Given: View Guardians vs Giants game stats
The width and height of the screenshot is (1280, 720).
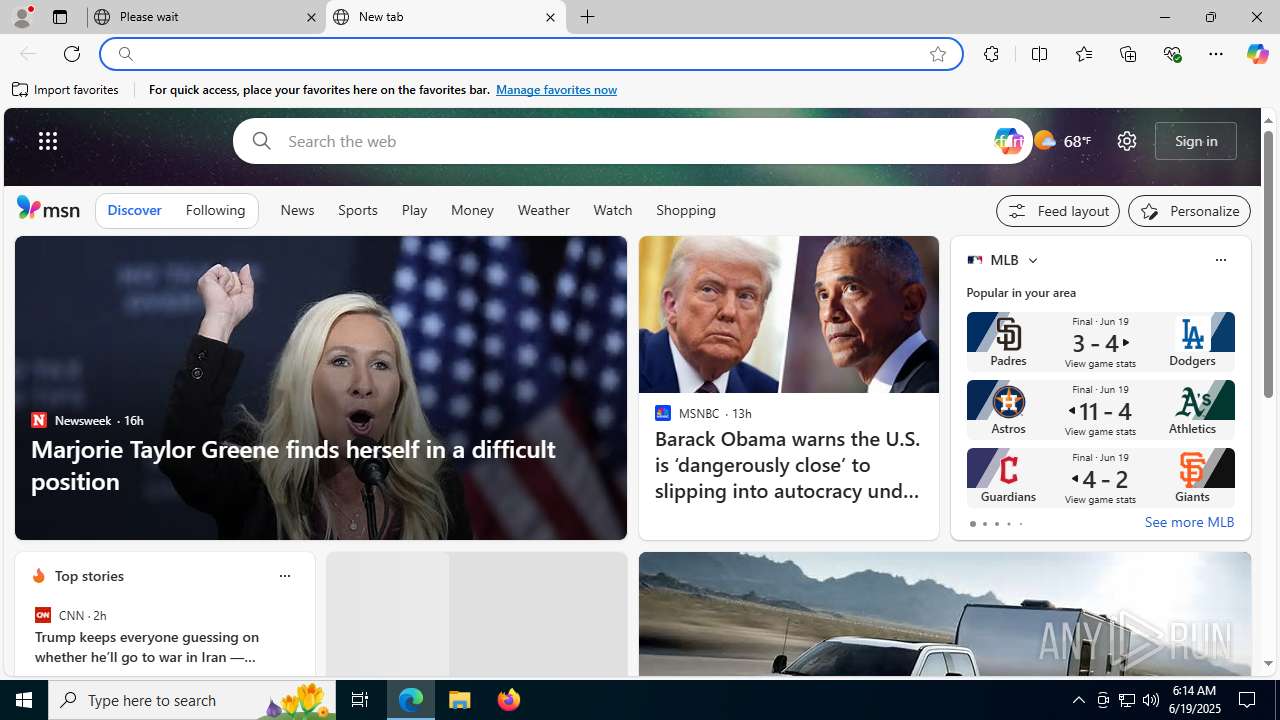Looking at the screenshot, I should [x=1100, y=478].
